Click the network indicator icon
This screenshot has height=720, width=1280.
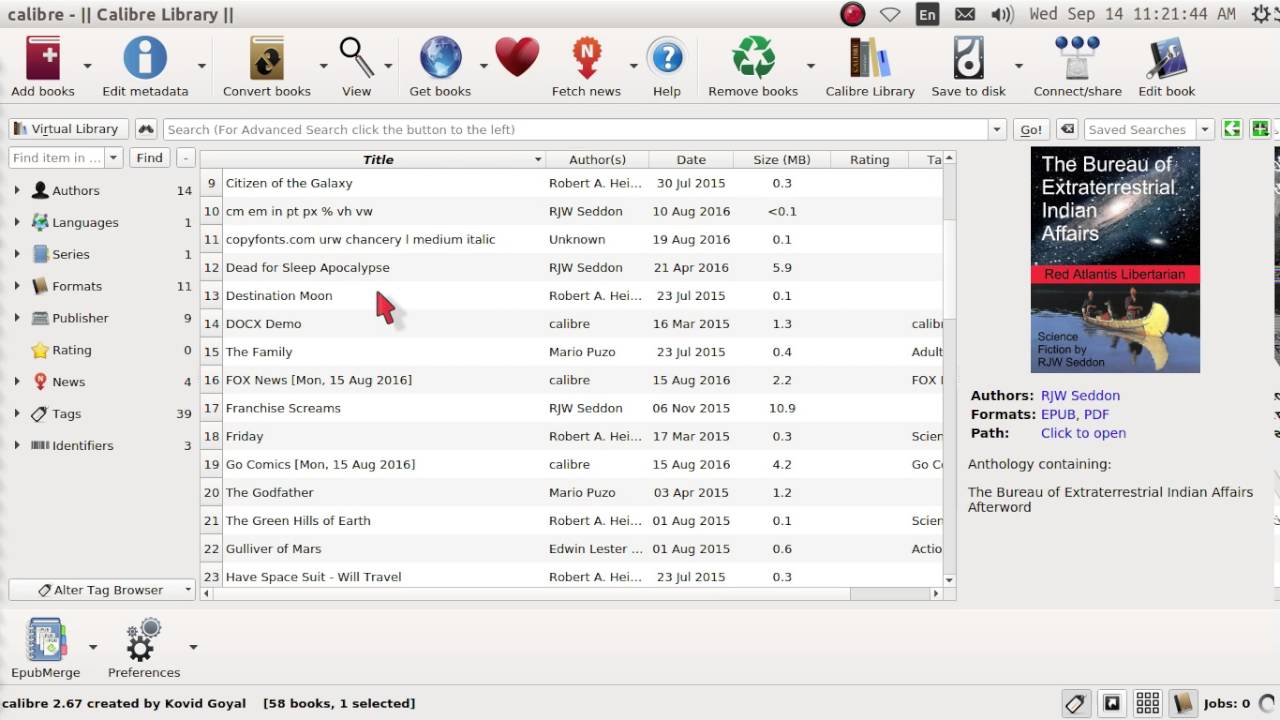tap(890, 14)
